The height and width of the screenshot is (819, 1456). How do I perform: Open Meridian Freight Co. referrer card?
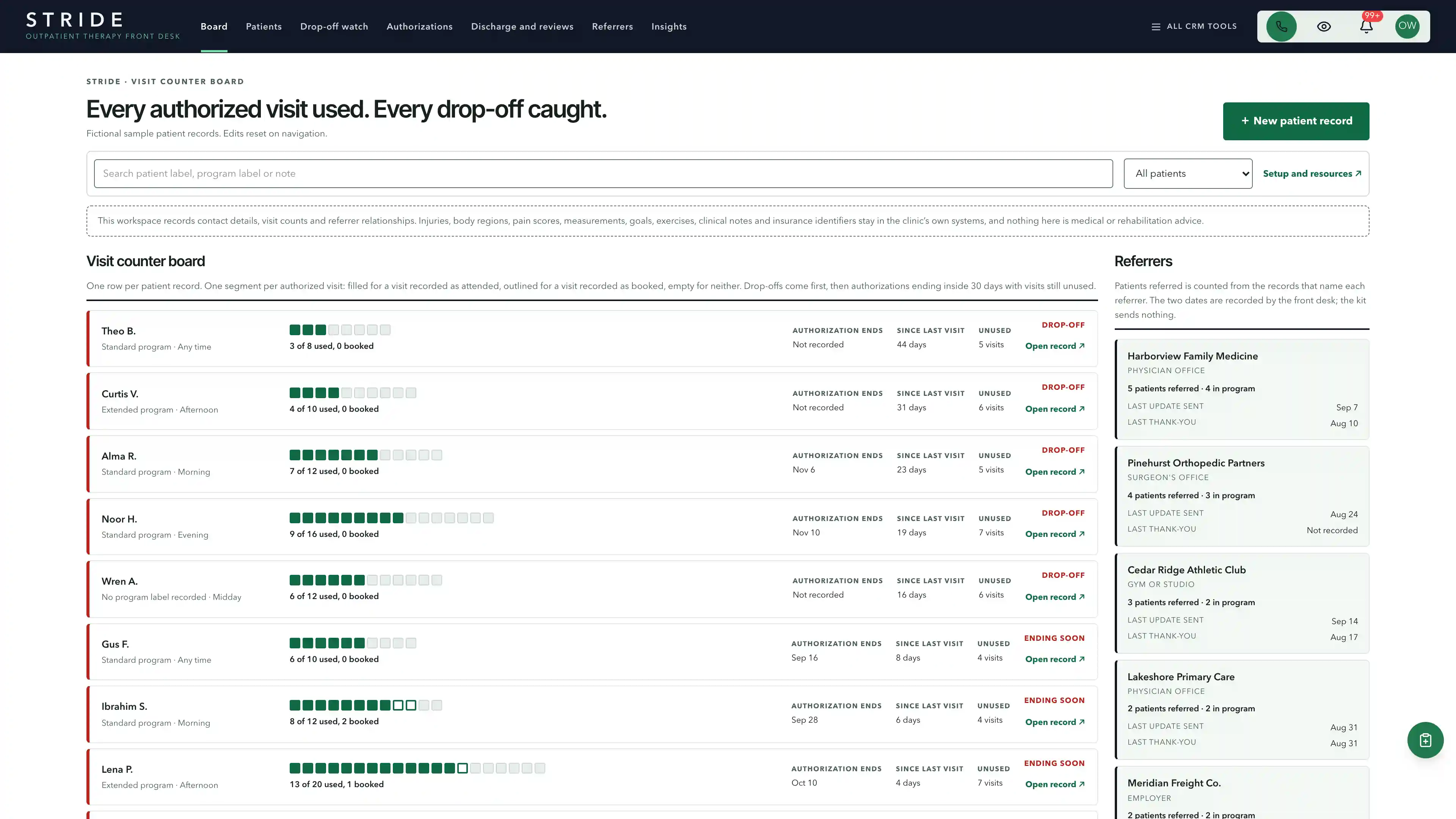pos(1242,792)
